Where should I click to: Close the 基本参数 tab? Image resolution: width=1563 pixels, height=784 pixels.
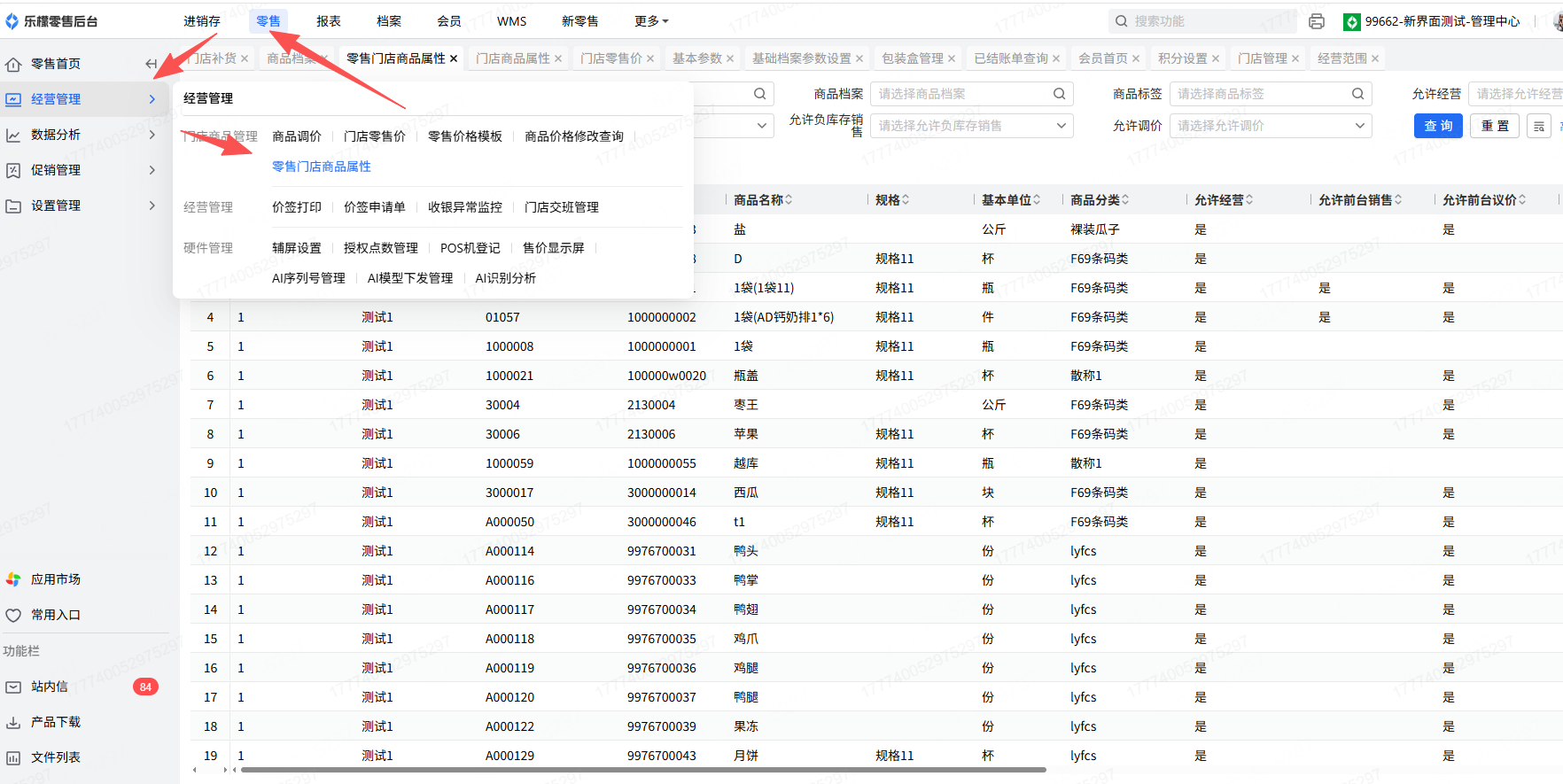(x=730, y=58)
